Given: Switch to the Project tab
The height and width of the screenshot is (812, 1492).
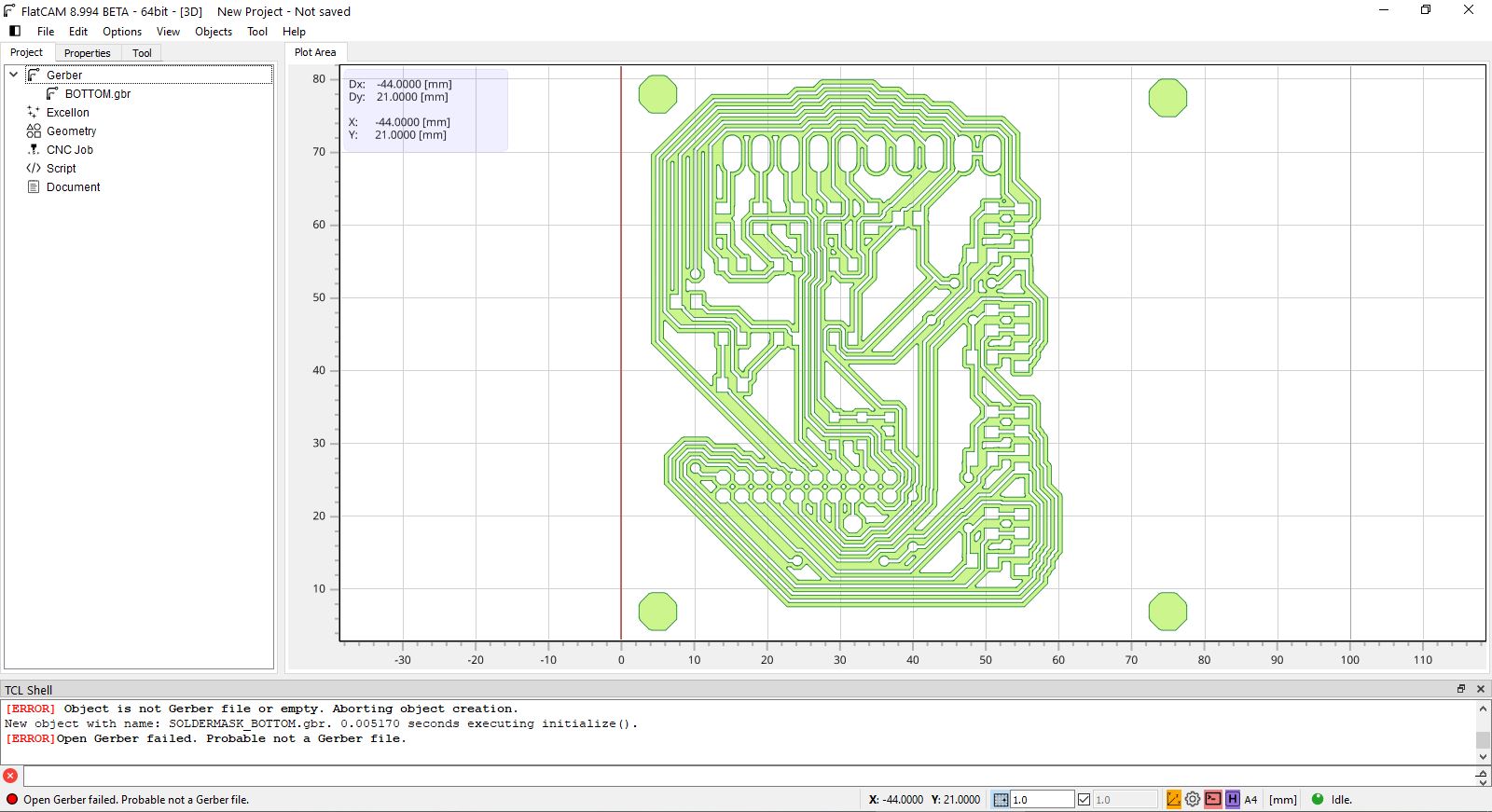Looking at the screenshot, I should pos(27,52).
